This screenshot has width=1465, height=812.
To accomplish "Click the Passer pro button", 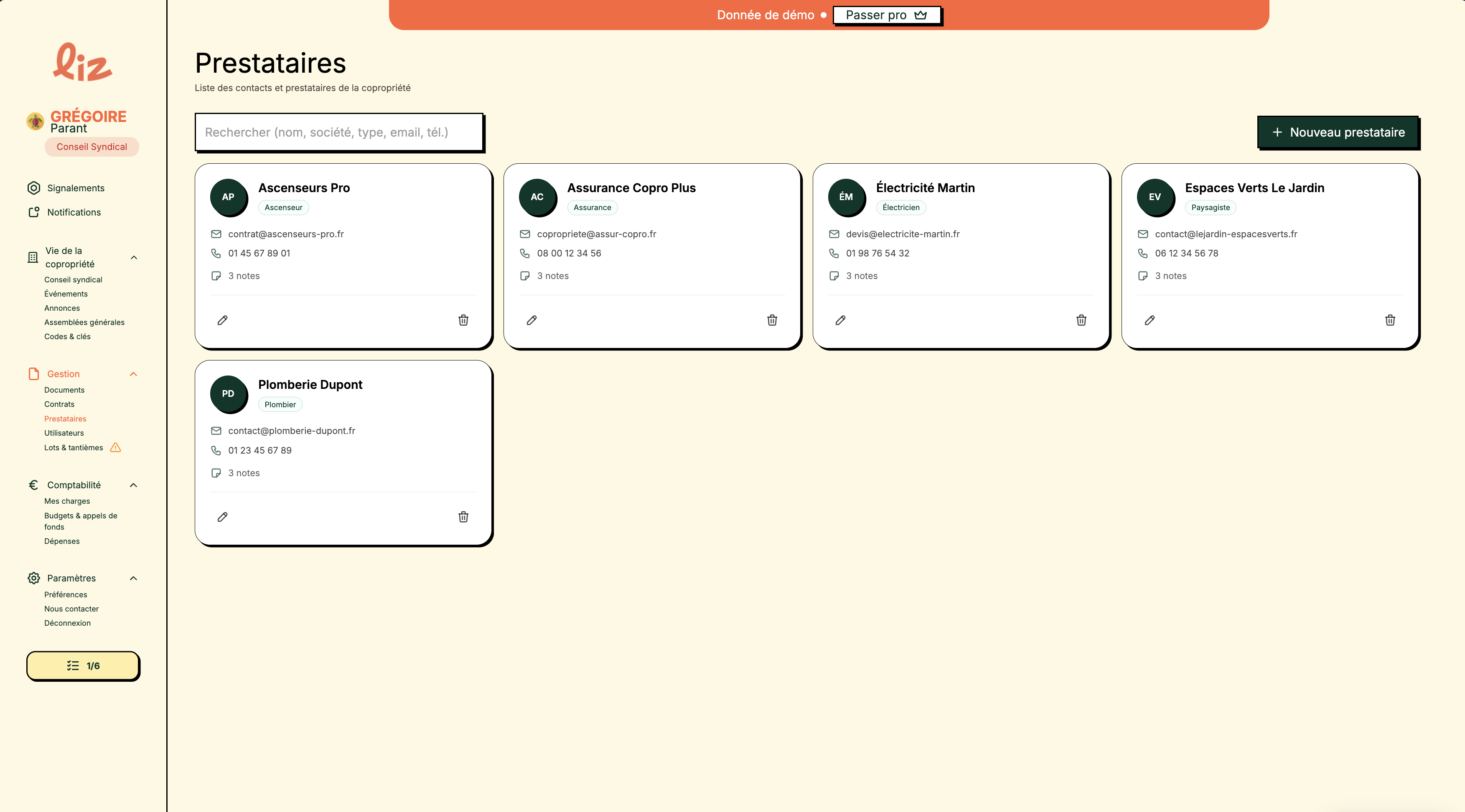I will (887, 15).
